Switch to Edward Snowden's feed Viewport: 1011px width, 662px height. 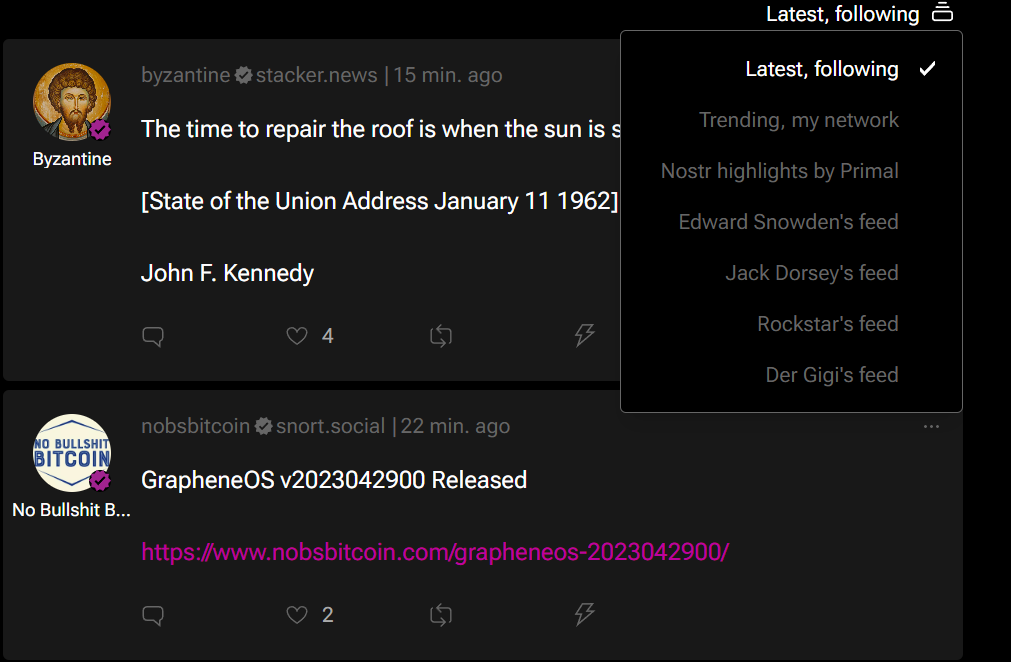pos(788,222)
